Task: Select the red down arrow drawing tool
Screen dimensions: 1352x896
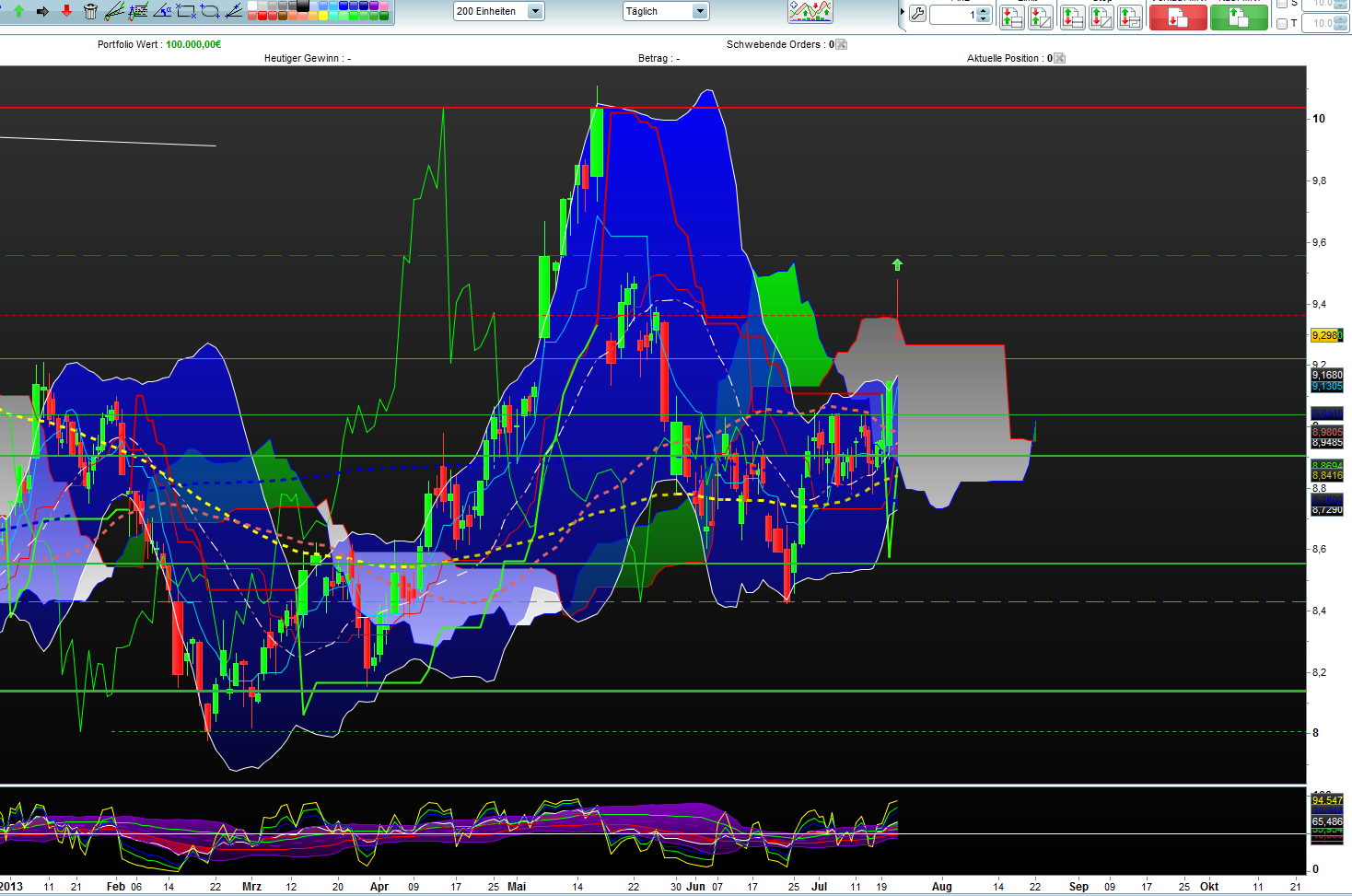Action: [x=66, y=11]
